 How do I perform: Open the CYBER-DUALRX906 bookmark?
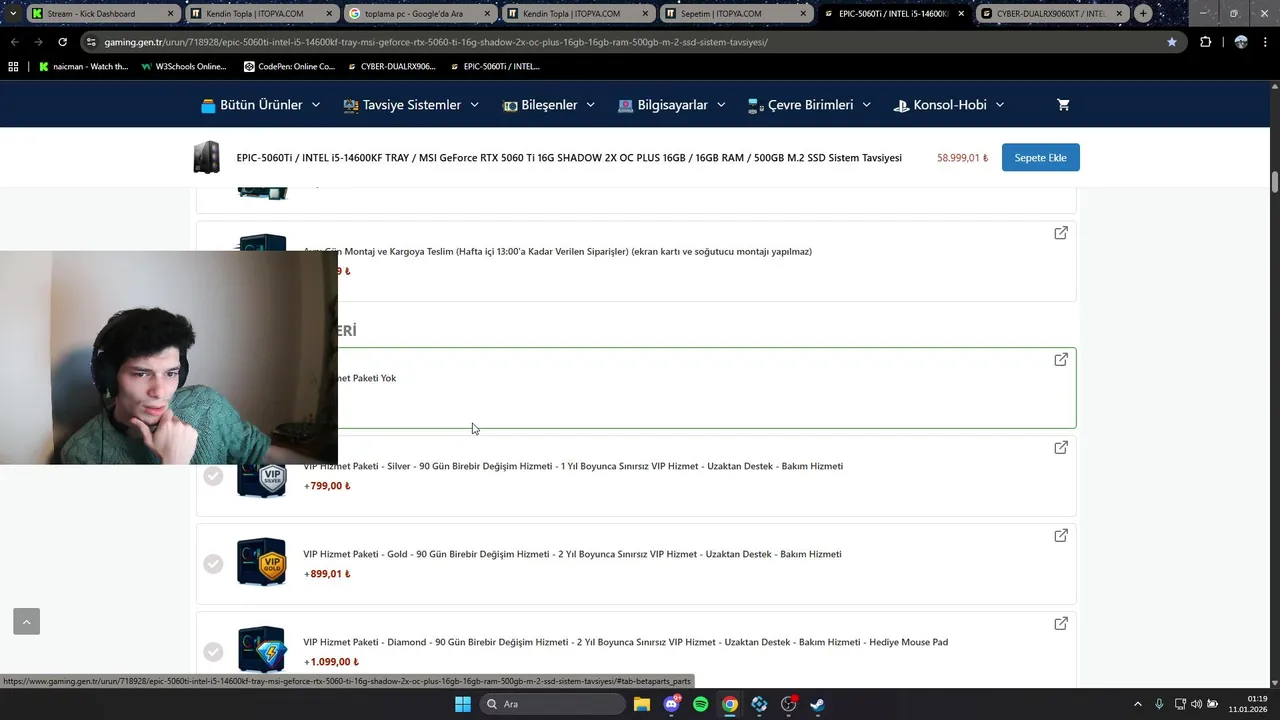tap(391, 66)
